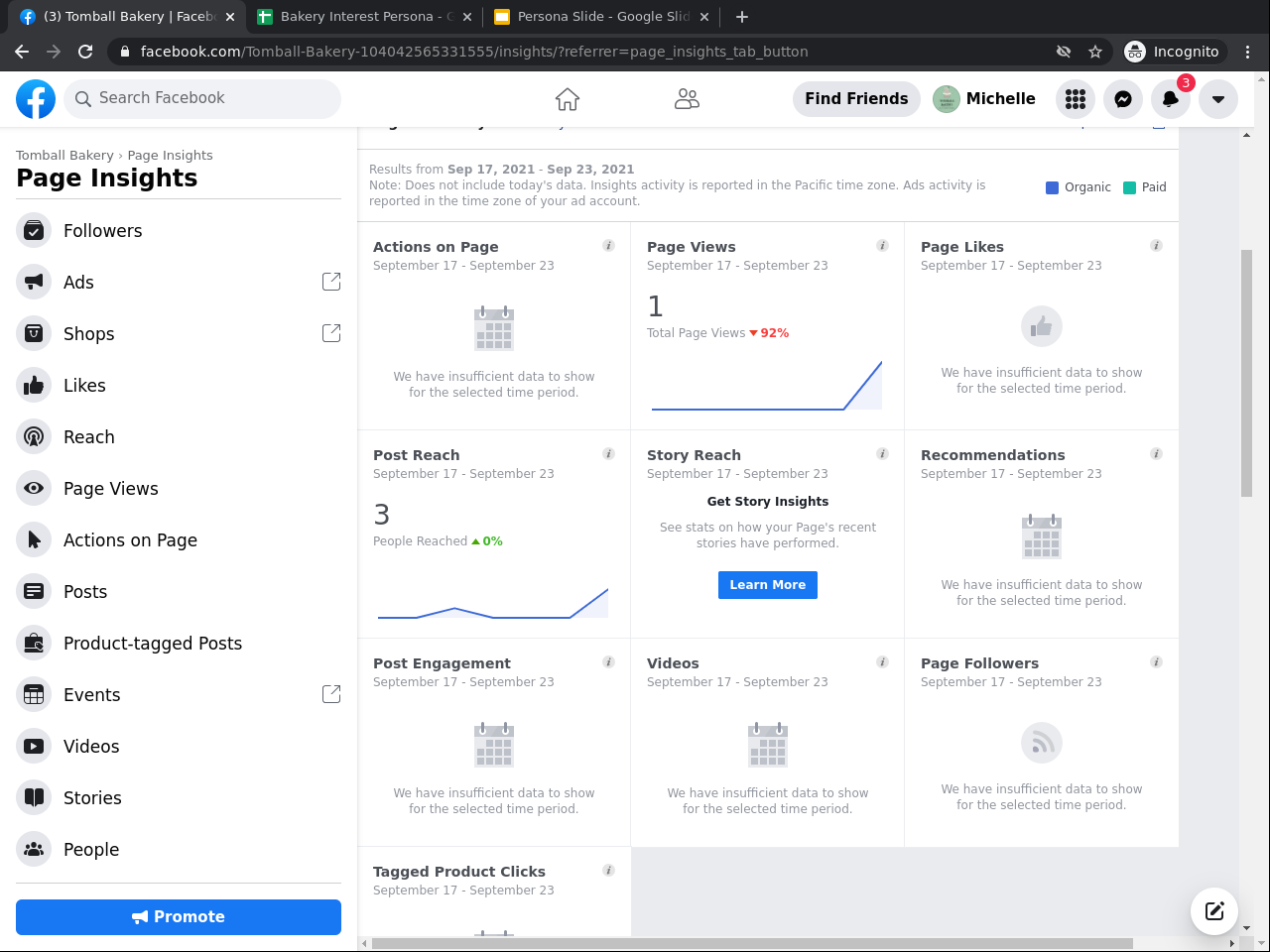
Task: Open the Facebook Messenger icon
Action: click(1123, 99)
